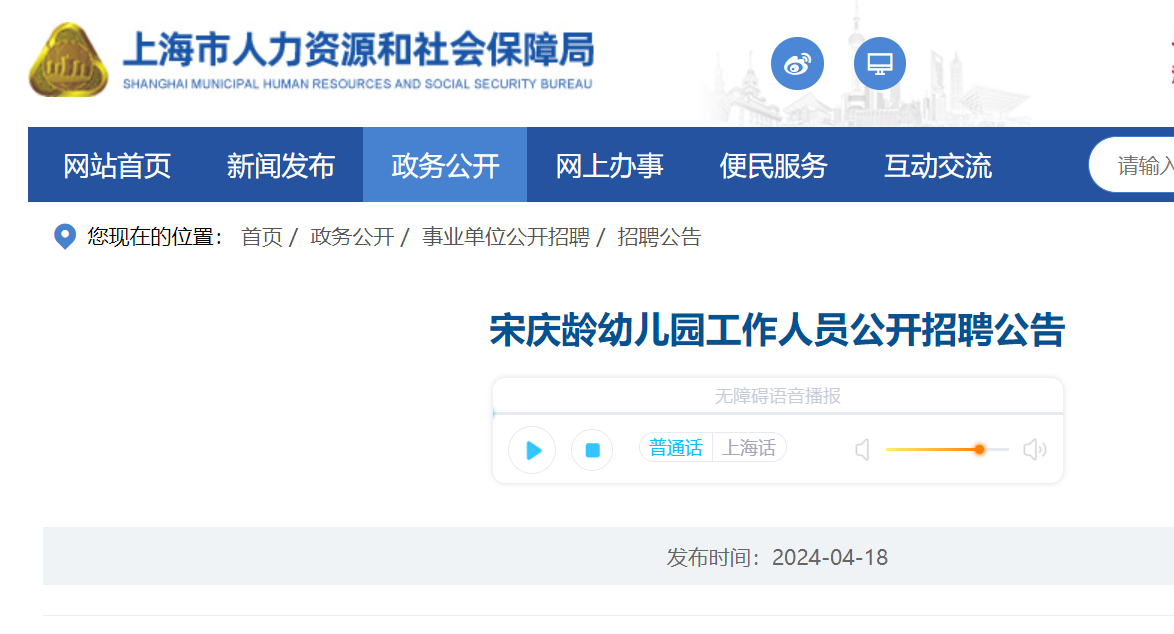Click the 招聘公告 breadcrumb link
The width and height of the screenshot is (1174, 634).
coord(659,237)
